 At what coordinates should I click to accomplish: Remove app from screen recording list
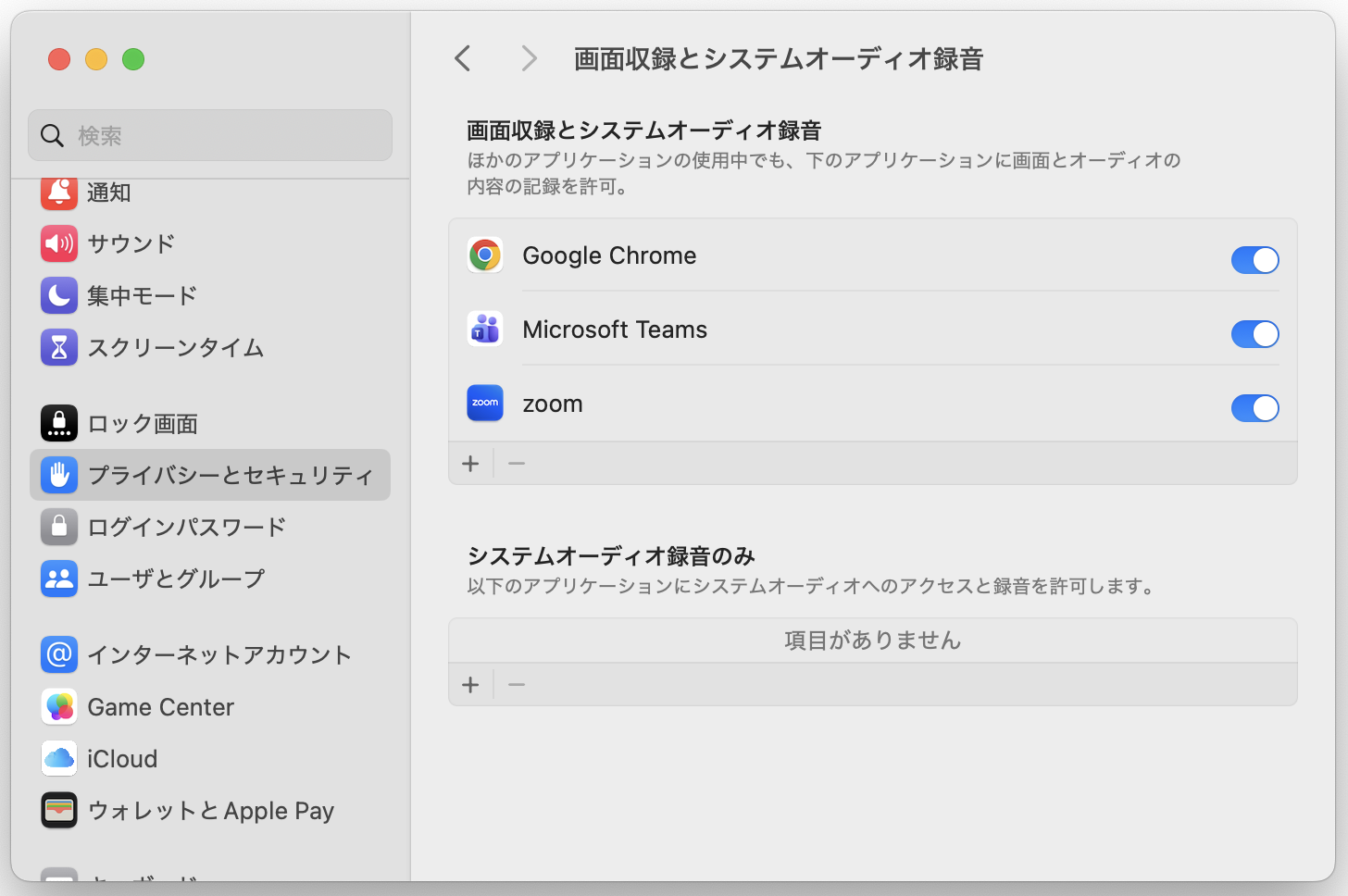click(517, 463)
